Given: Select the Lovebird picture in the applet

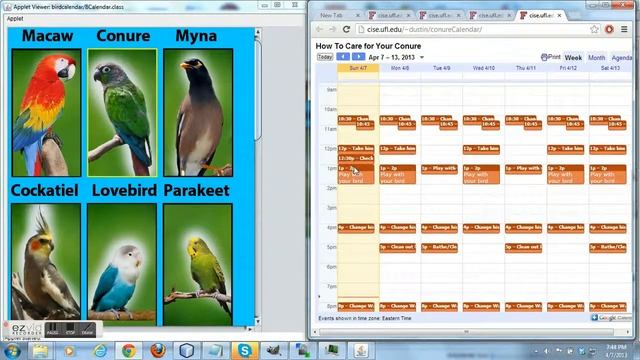Looking at the screenshot, I should point(122,263).
